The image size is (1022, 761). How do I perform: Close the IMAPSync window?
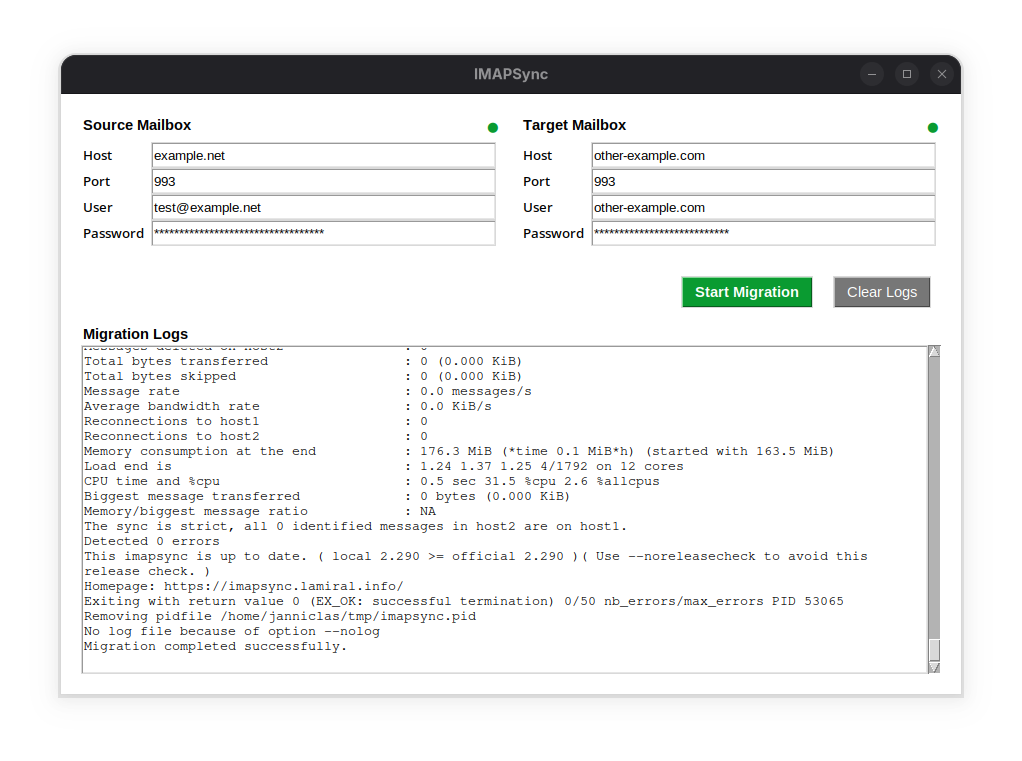[x=942, y=74]
